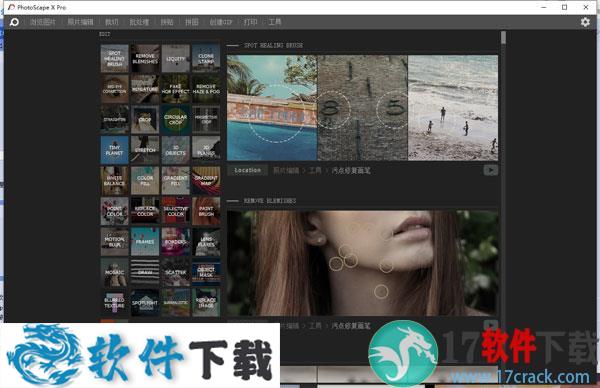Screen dimensions: 600x388
Task: Open the 工具 tools tab
Action: click(x=275, y=22)
